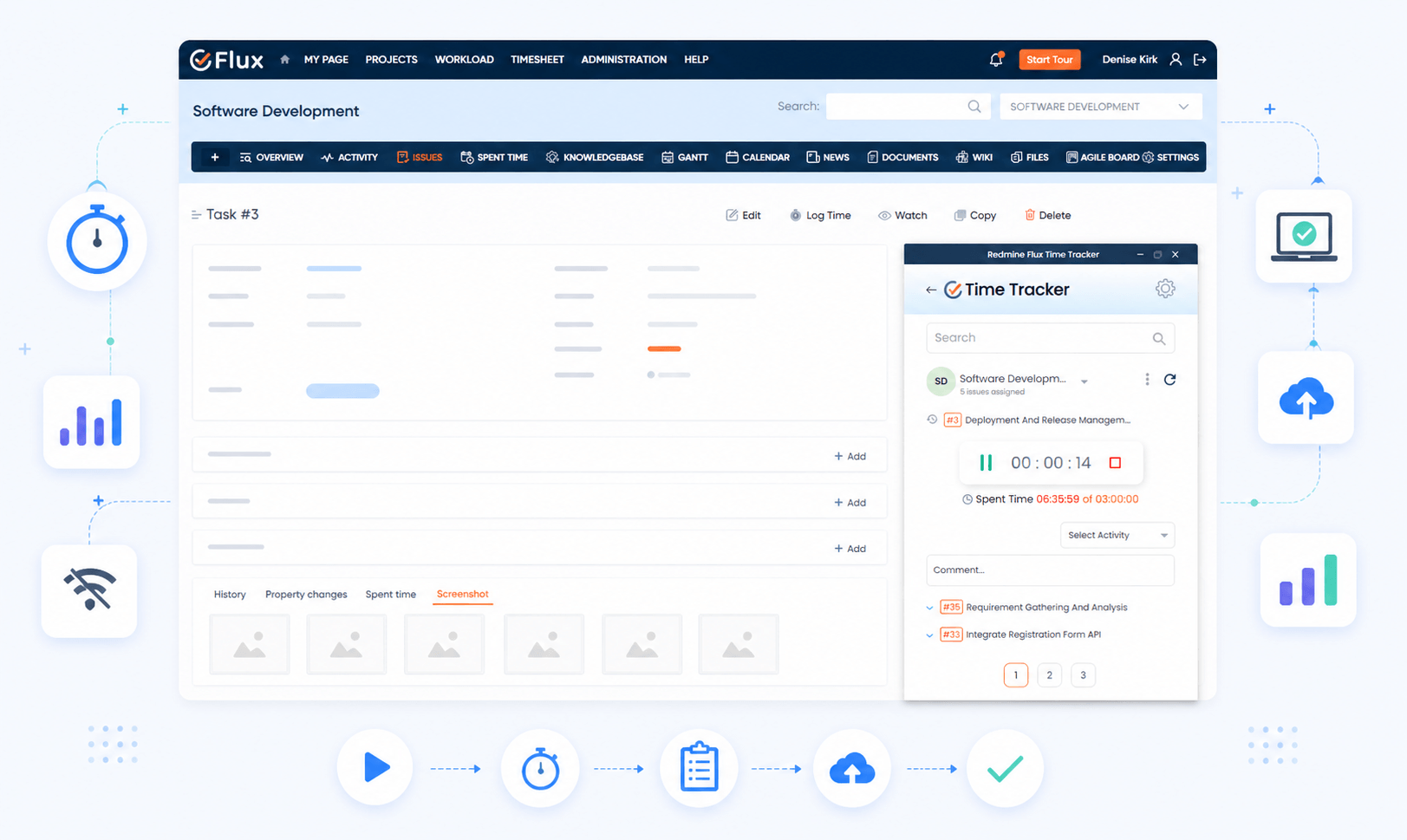The width and height of the screenshot is (1407, 840).
Task: Switch to the ACTIVITY tab
Action: click(349, 158)
